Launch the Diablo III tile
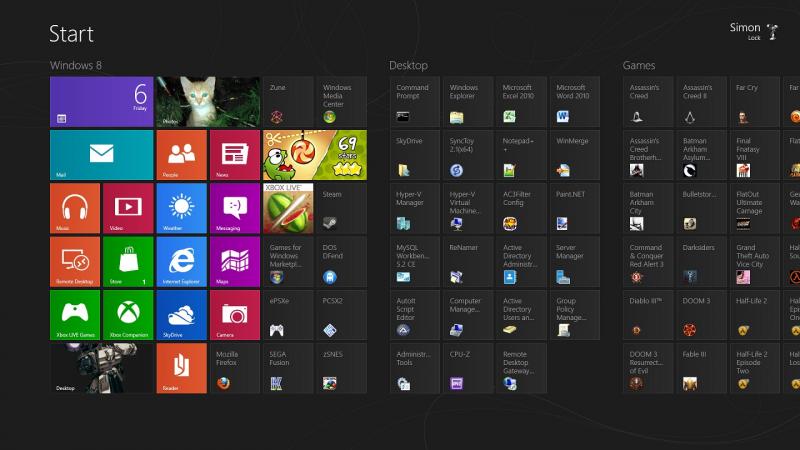The width and height of the screenshot is (800, 450). 648,315
